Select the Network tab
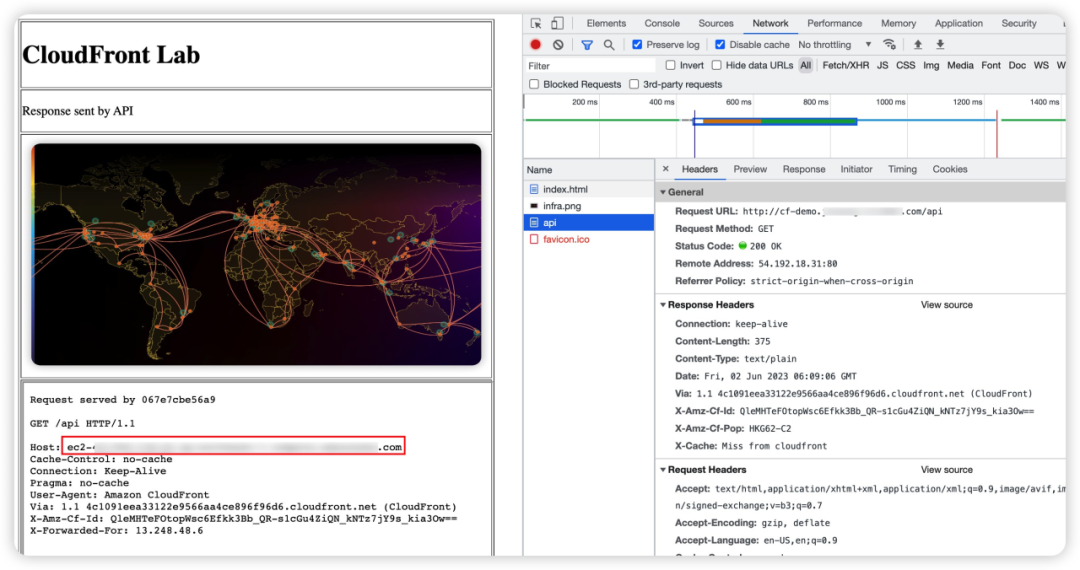Viewport: 1080px width, 570px height. (770, 23)
